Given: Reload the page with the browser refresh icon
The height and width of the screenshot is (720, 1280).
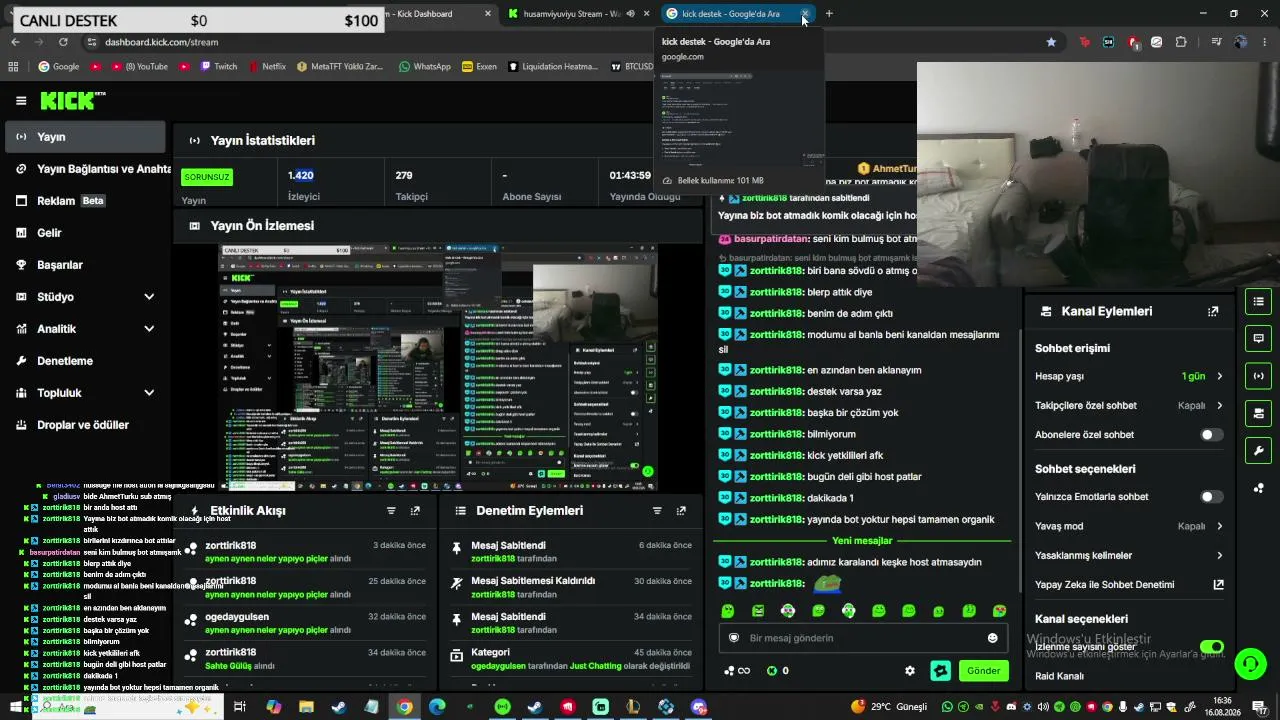Looking at the screenshot, I should pos(63,42).
